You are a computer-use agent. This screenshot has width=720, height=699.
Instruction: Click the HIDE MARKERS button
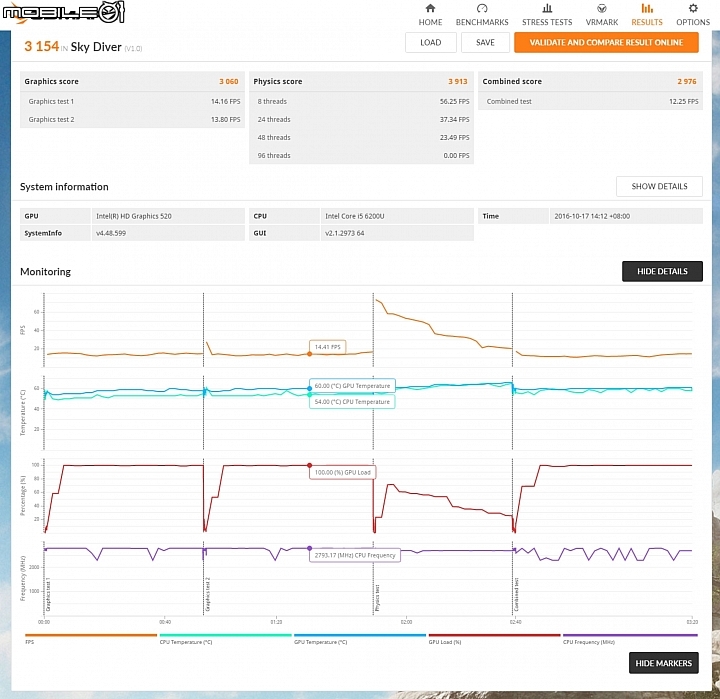(x=664, y=663)
